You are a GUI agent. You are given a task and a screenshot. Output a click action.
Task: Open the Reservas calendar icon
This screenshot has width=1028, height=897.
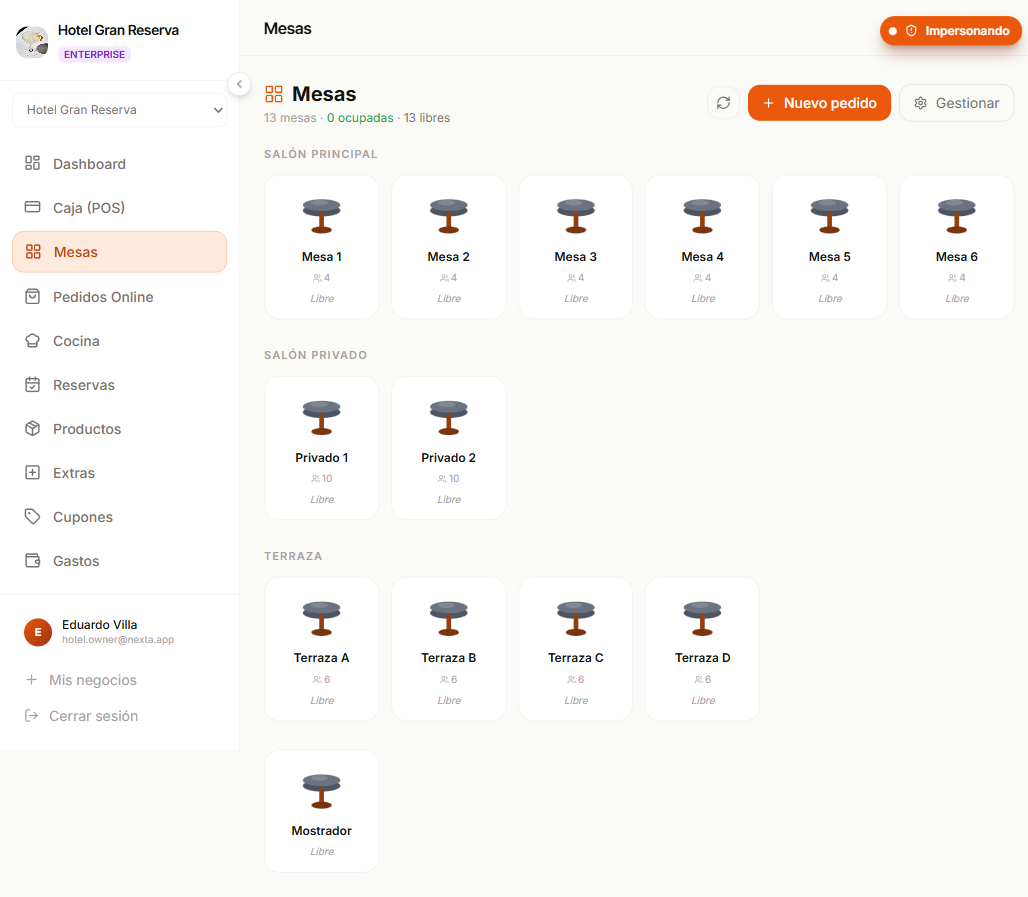click(x=32, y=384)
